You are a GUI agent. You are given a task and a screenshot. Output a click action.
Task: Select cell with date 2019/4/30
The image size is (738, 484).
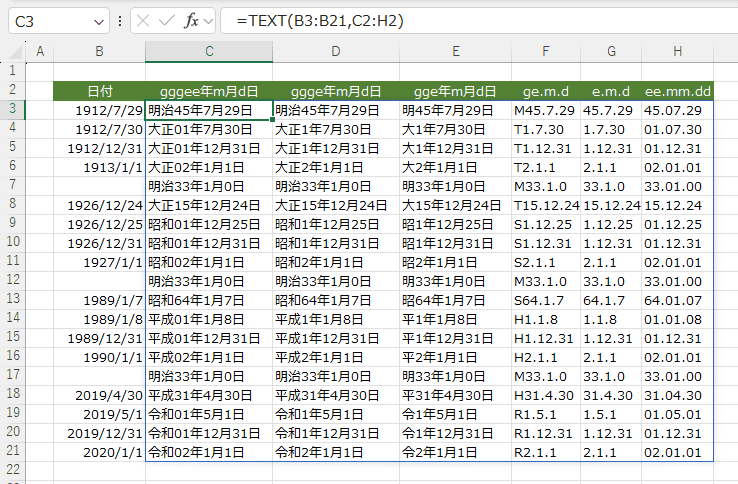coord(99,395)
